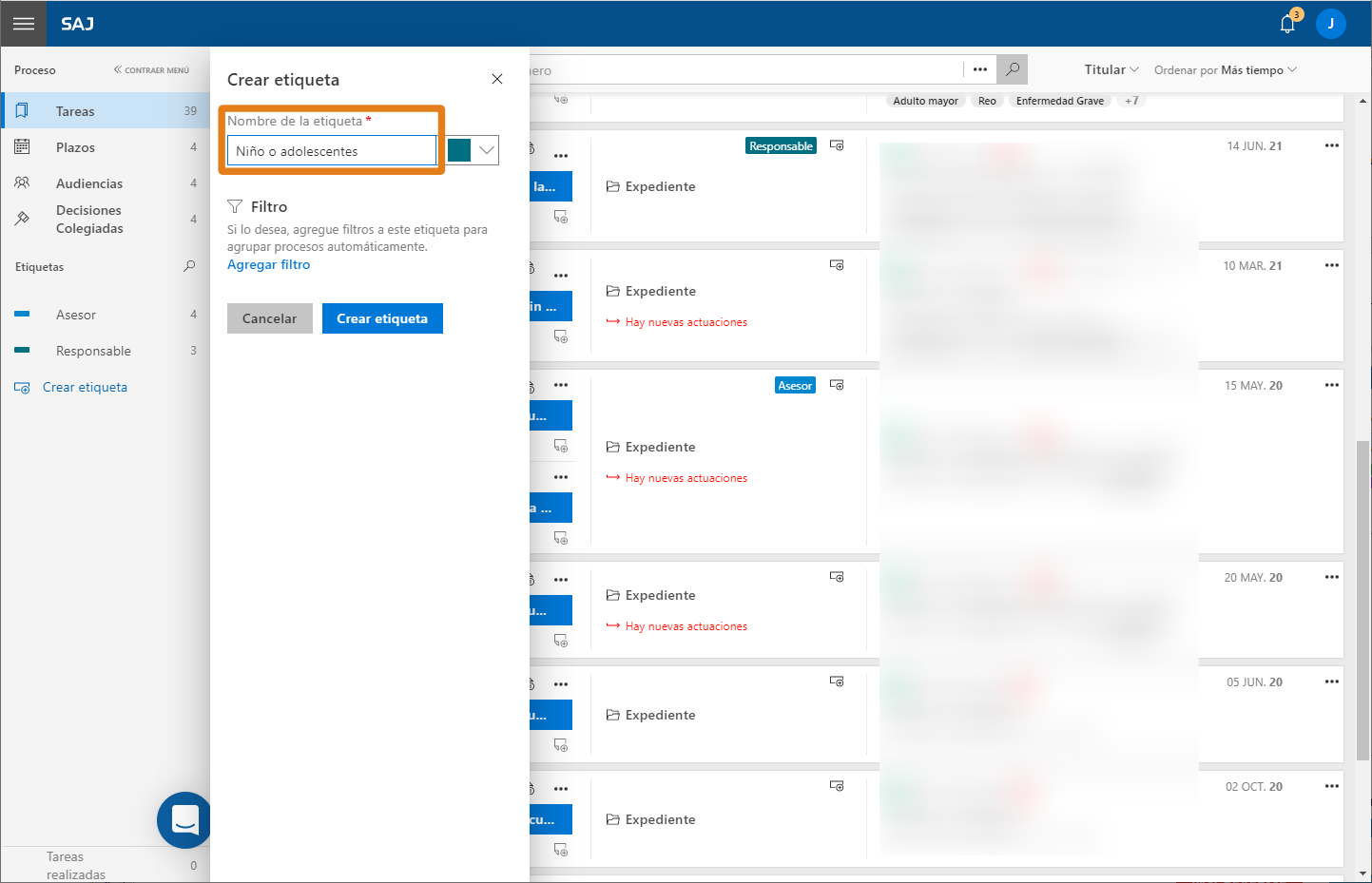Open more options for 20 MAY. 20 row
Image resolution: width=1372 pixels, height=883 pixels.
pos(1331,577)
